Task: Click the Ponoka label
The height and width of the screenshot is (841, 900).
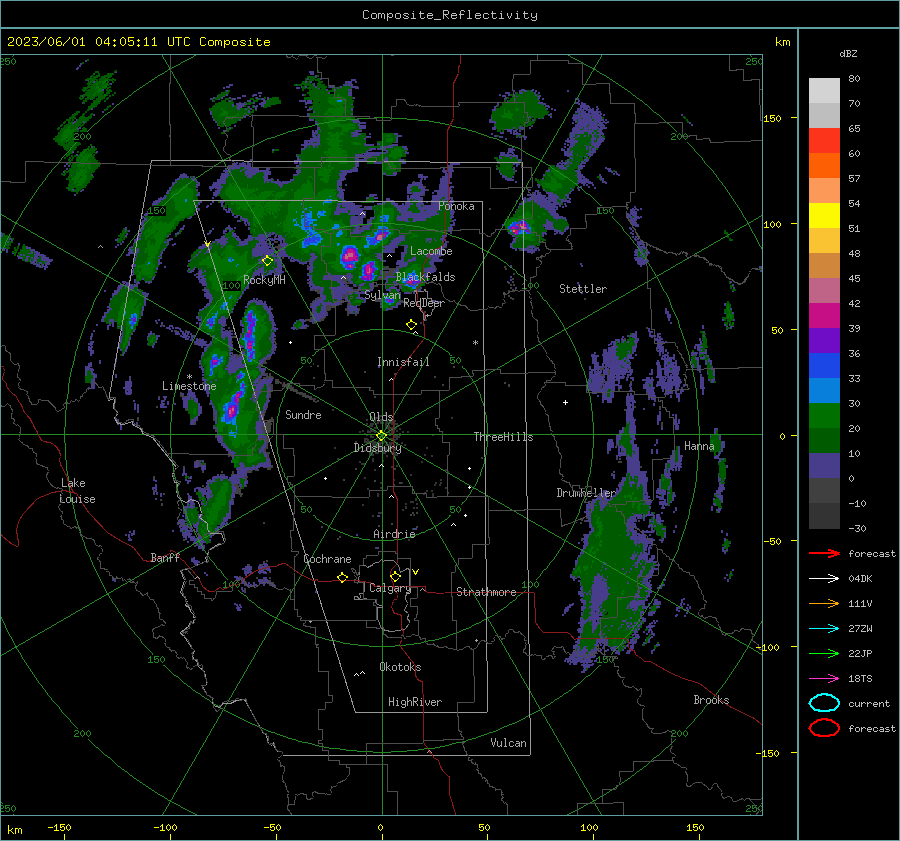Action: pos(456,206)
